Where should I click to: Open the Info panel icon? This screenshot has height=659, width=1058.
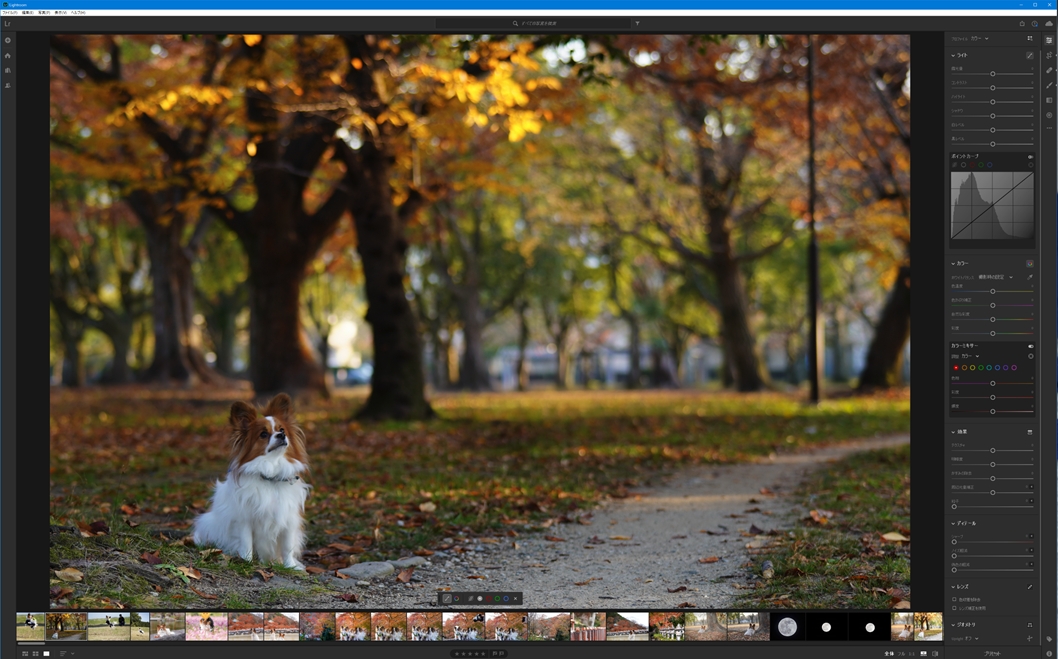coord(1049,653)
